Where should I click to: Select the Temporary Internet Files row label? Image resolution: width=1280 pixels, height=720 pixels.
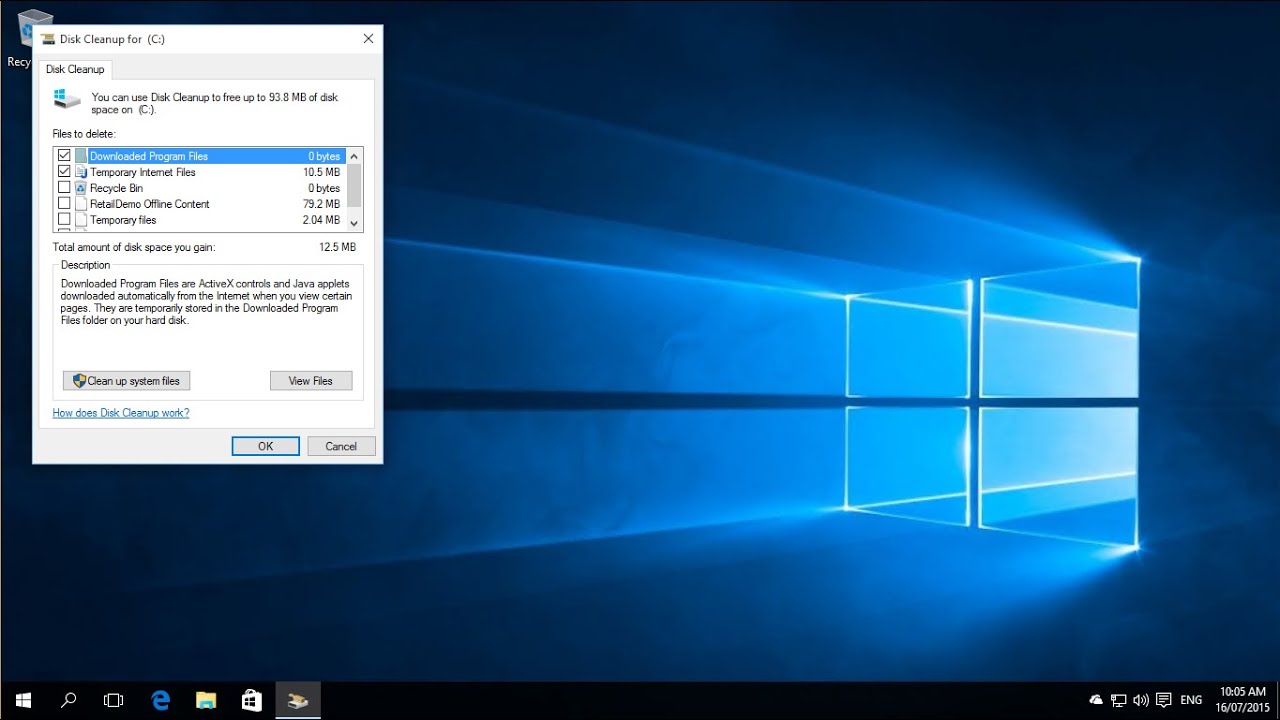pos(143,172)
